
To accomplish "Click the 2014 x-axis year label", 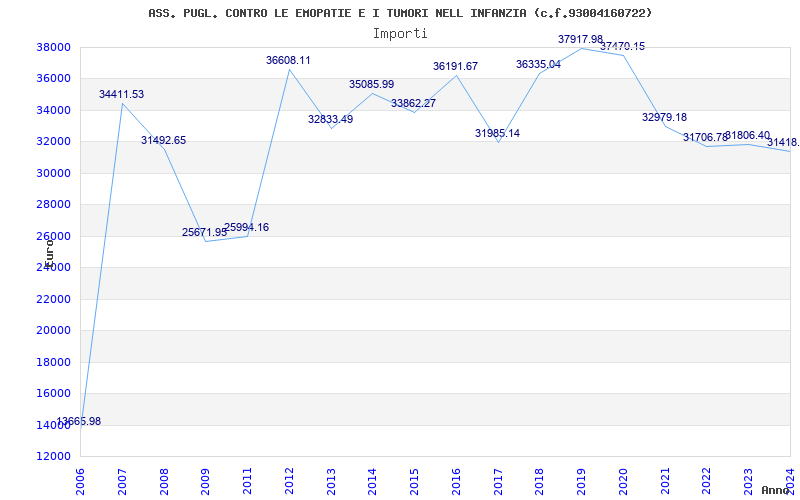I will coord(372,482).
